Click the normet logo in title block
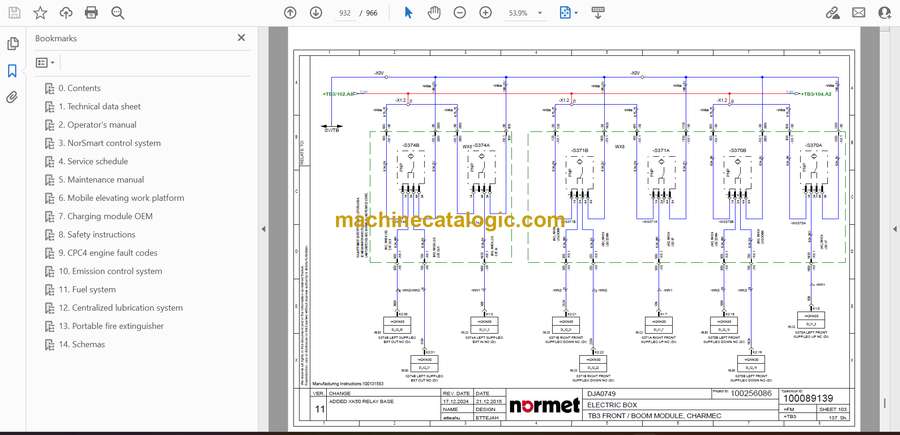Viewport: 900px width, 435px height. [x=544, y=405]
